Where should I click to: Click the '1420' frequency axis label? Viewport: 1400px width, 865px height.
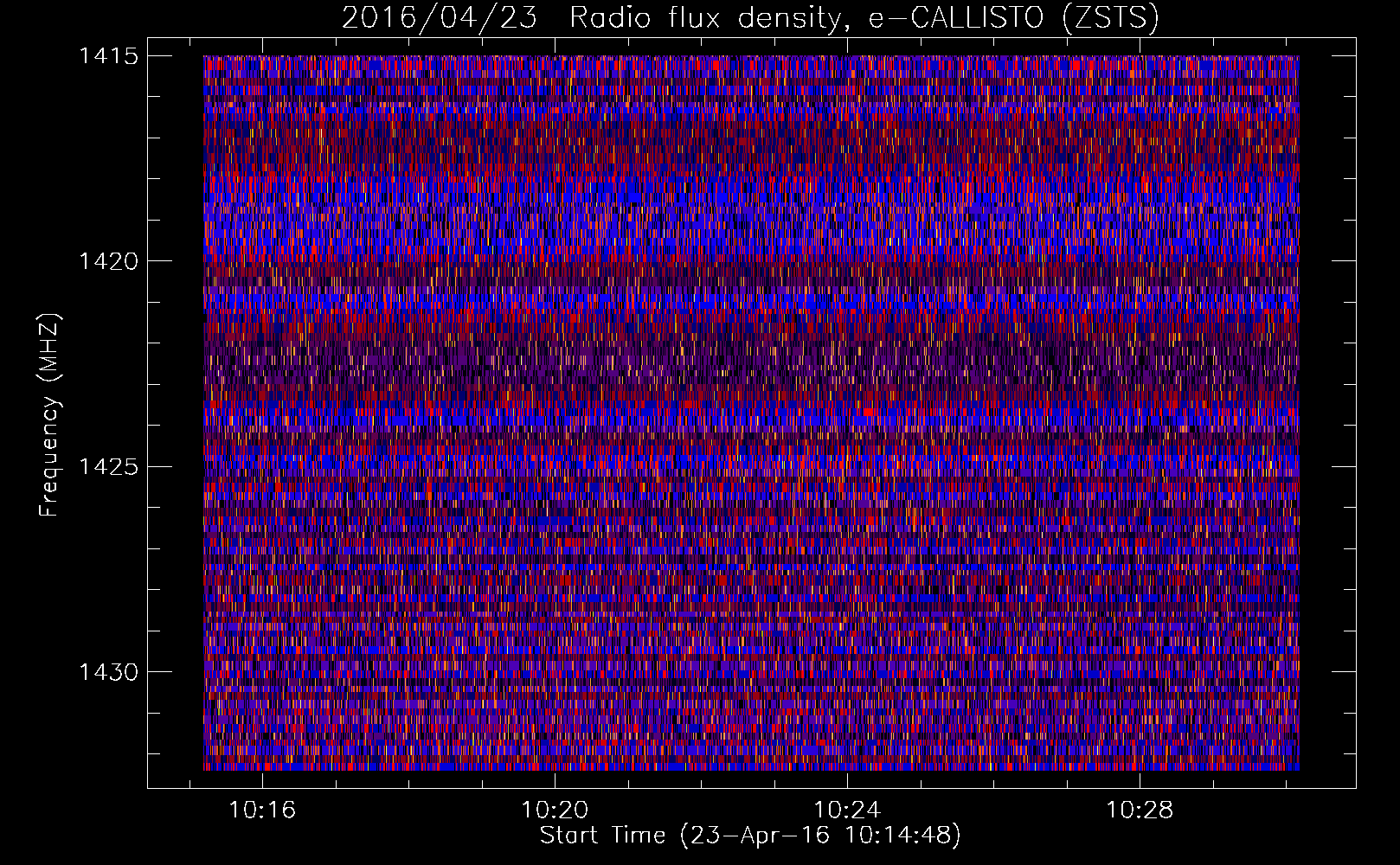[108, 261]
